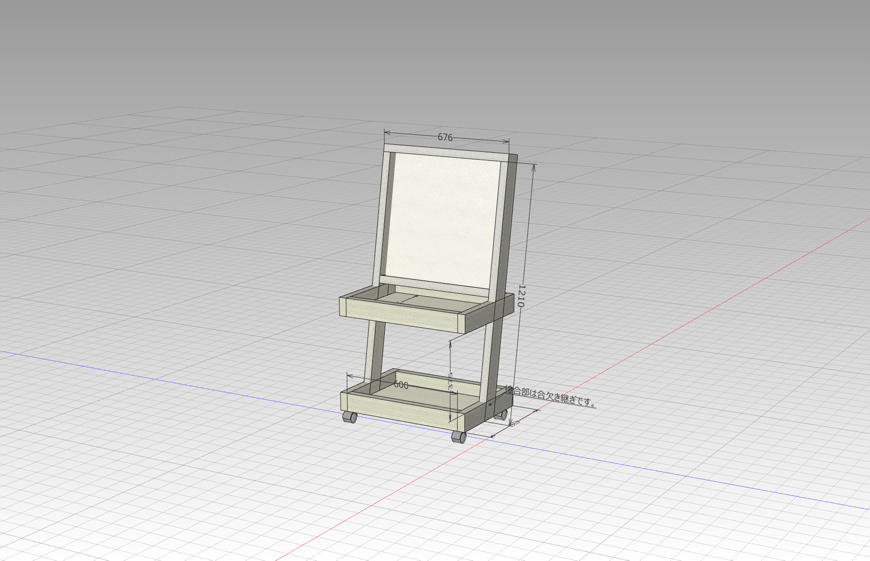Select the bottom panel inside the lower tray

click(x=422, y=393)
